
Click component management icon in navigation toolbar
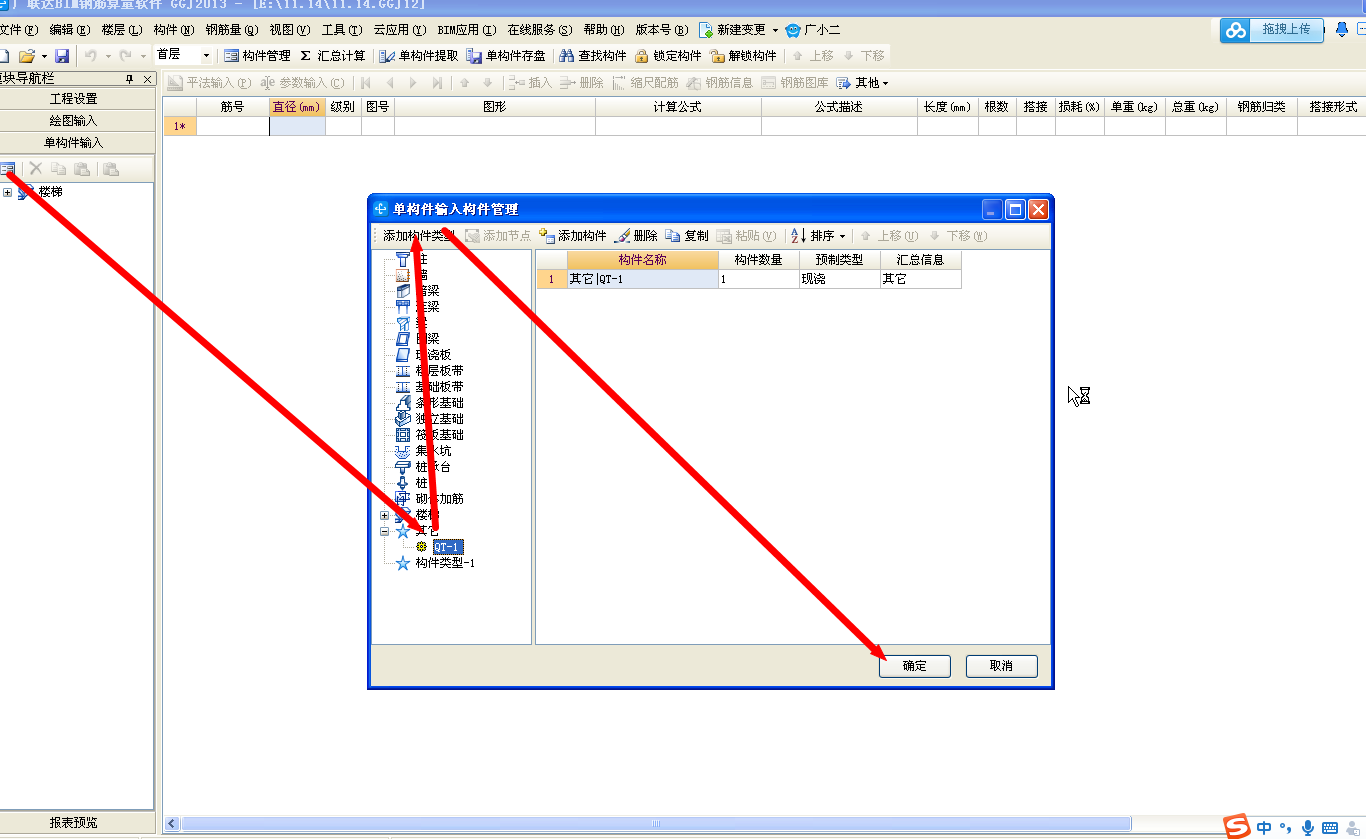pyautogui.click(x=7, y=169)
